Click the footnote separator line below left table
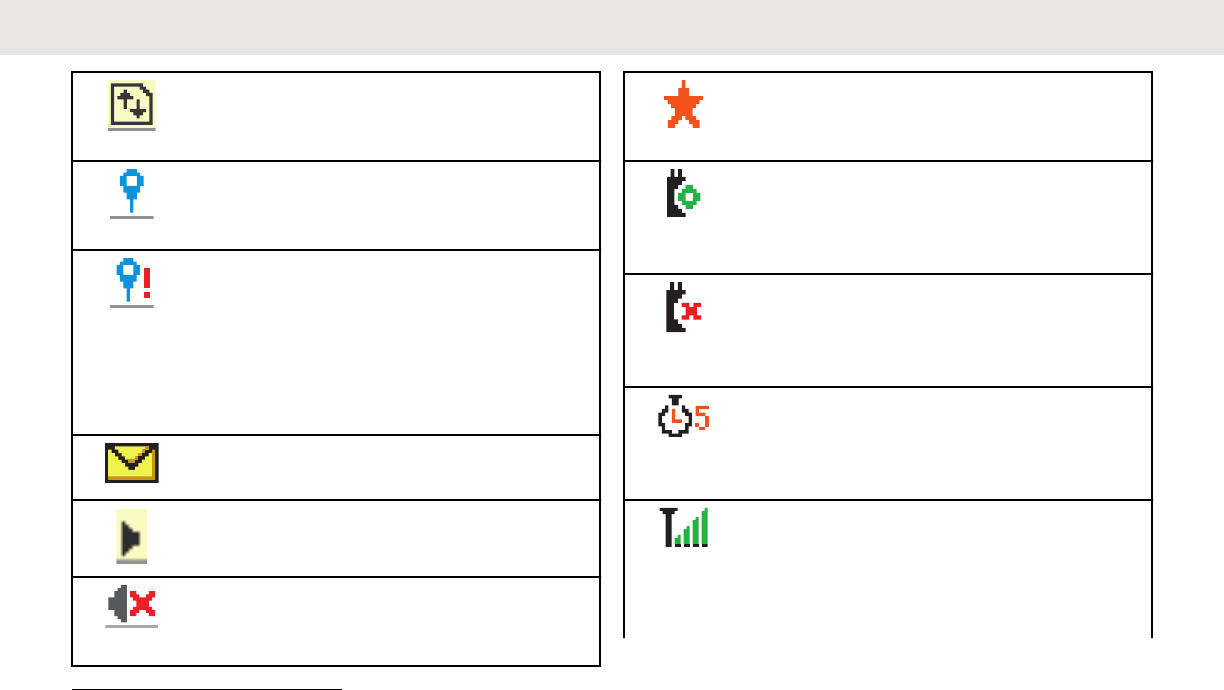Screen dimensions: 1224x690 (207, 688)
